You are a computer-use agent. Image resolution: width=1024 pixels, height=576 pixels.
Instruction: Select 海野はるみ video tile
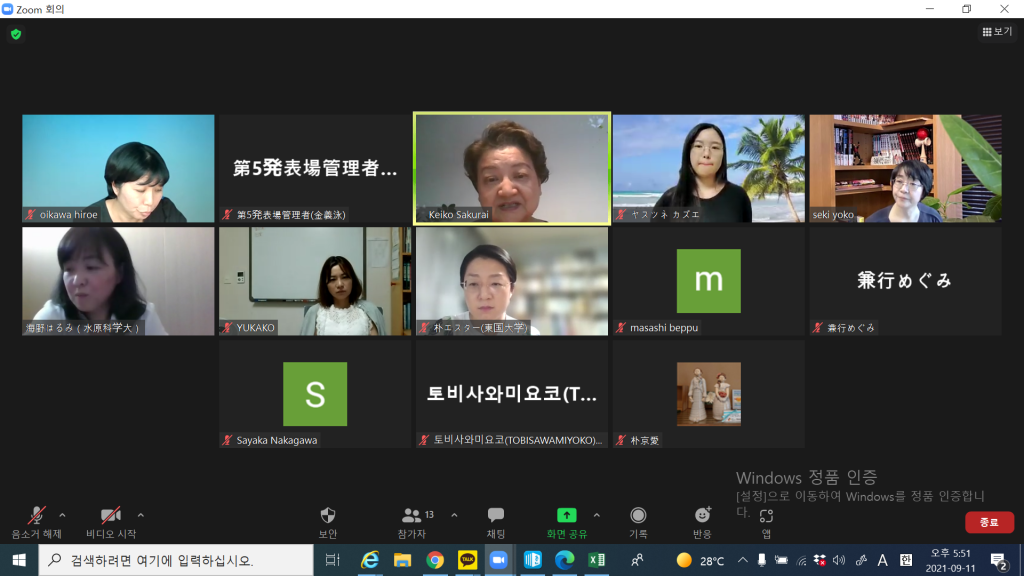point(118,281)
